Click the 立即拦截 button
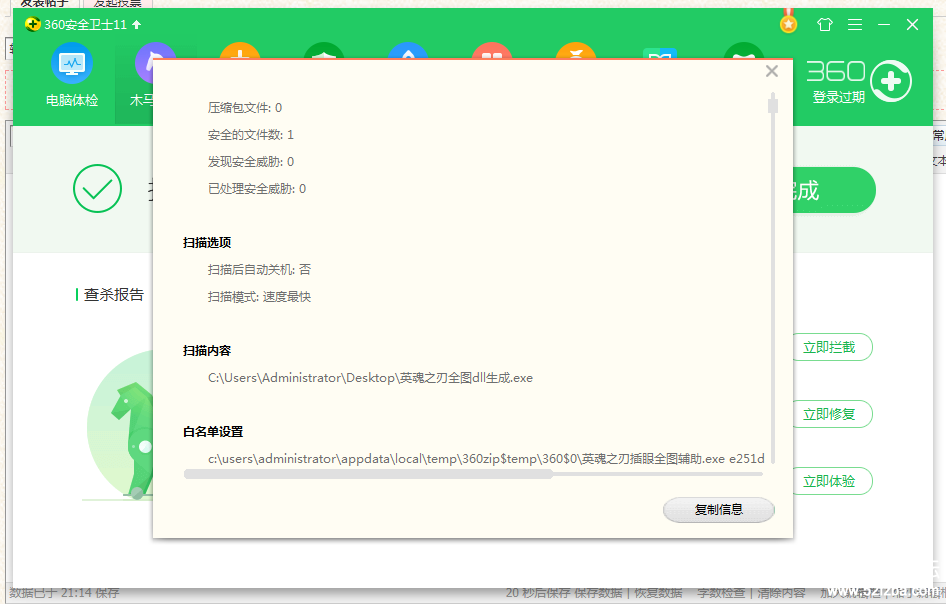Image resolution: width=946 pixels, height=604 pixels. (833, 347)
